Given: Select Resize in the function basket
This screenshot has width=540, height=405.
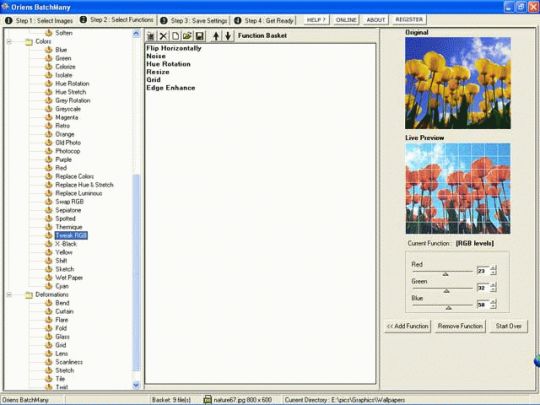Looking at the screenshot, I should point(158,72).
